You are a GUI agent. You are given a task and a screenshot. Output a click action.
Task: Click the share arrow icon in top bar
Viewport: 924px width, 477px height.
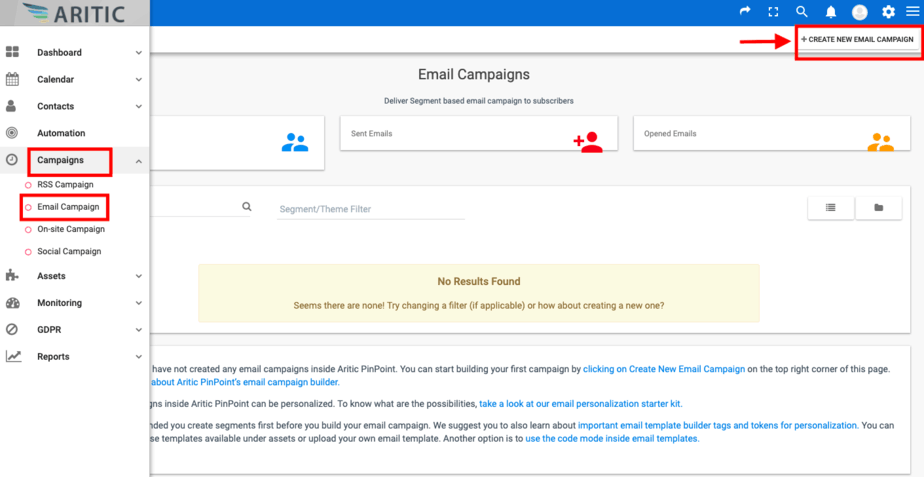[745, 11]
